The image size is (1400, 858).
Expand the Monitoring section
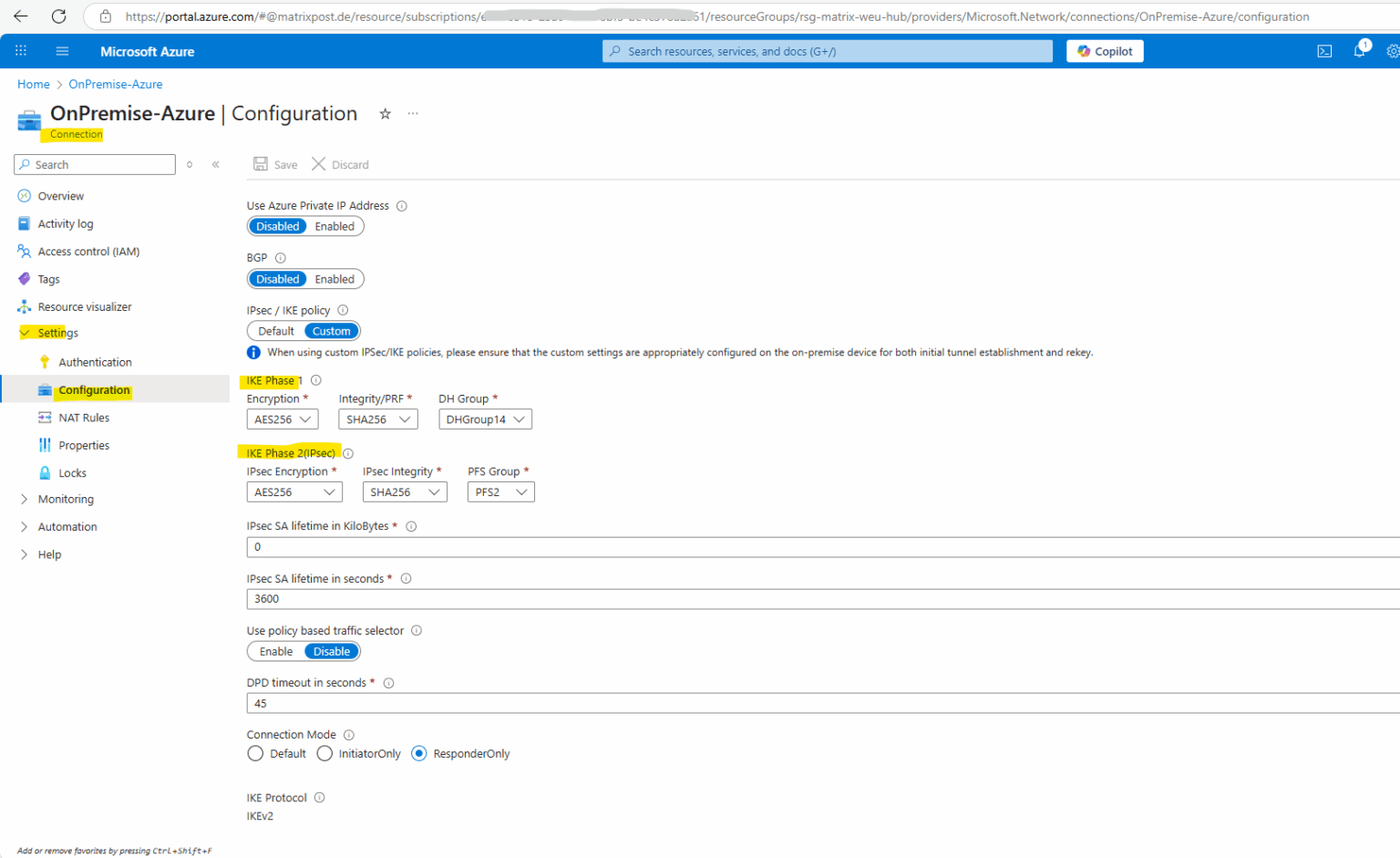(x=66, y=499)
